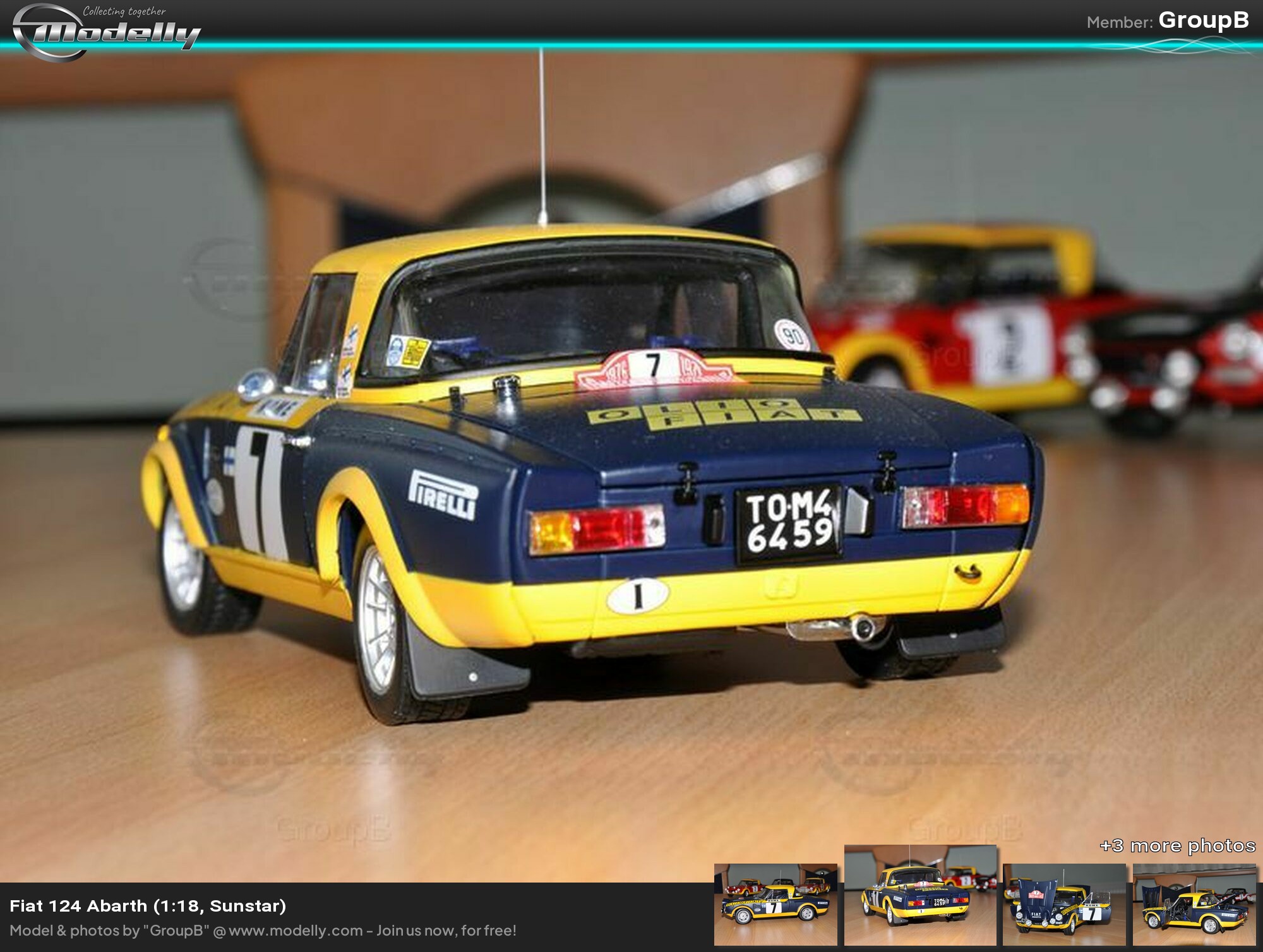The height and width of the screenshot is (952, 1263).
Task: Open the last thumbnail with the doors open
Action: coord(1194,904)
